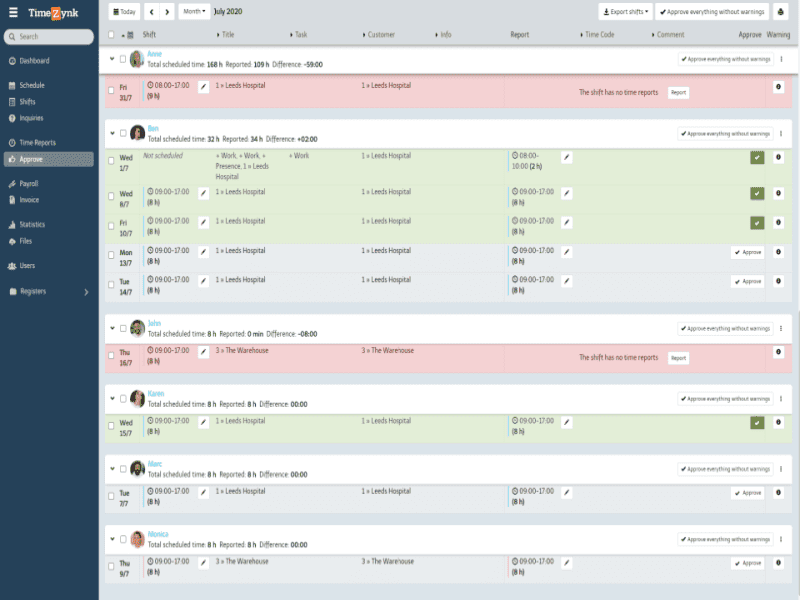
Task: Click the Report button on John's missing shift
Action: [x=678, y=358]
